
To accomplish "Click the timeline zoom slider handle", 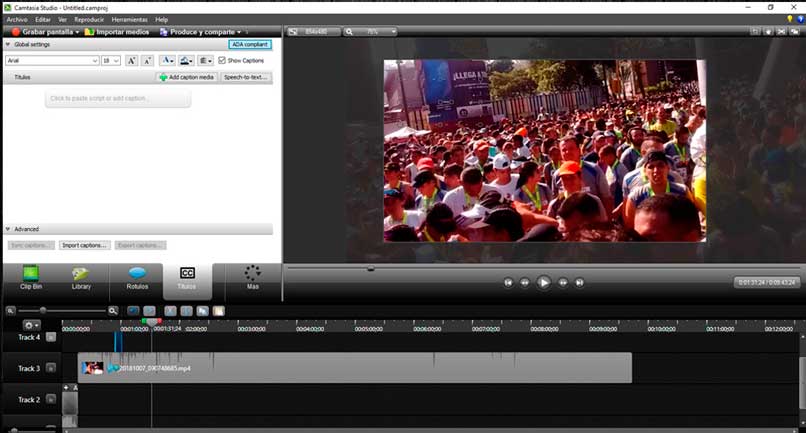I will [x=43, y=311].
